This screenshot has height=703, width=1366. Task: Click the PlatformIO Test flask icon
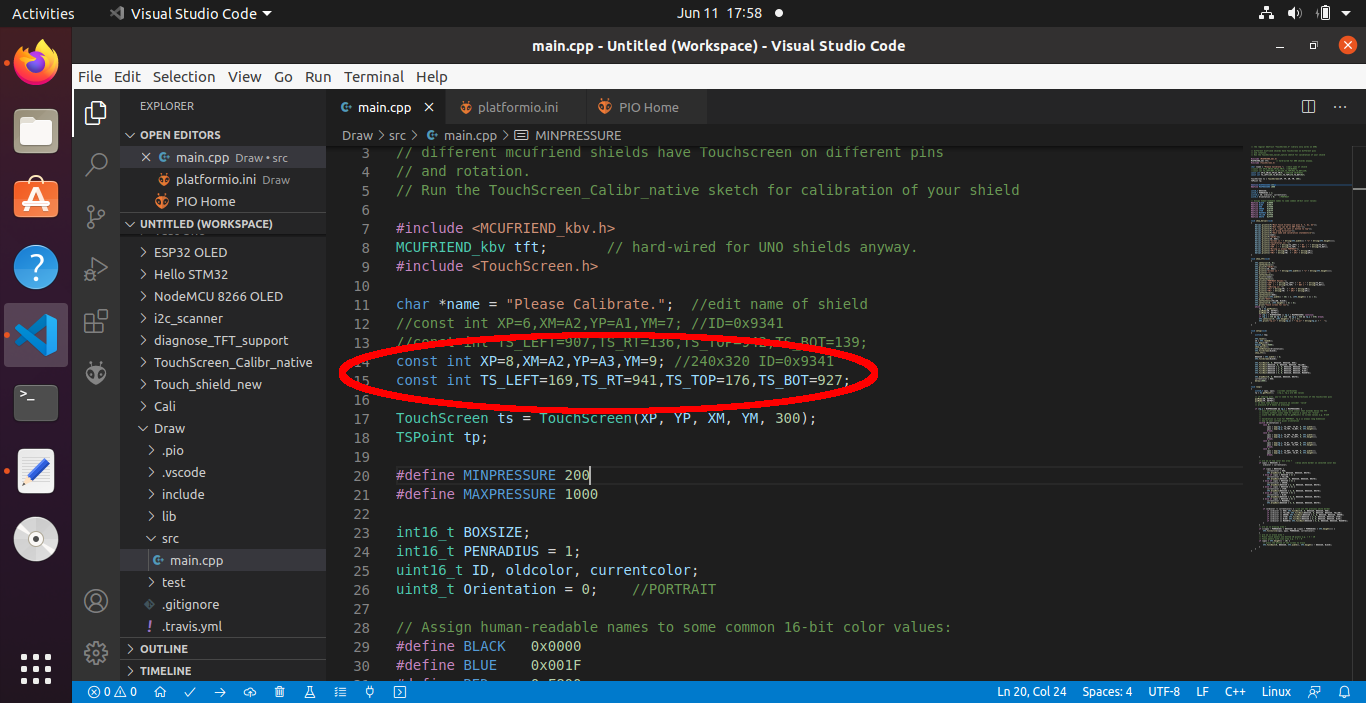[x=310, y=692]
